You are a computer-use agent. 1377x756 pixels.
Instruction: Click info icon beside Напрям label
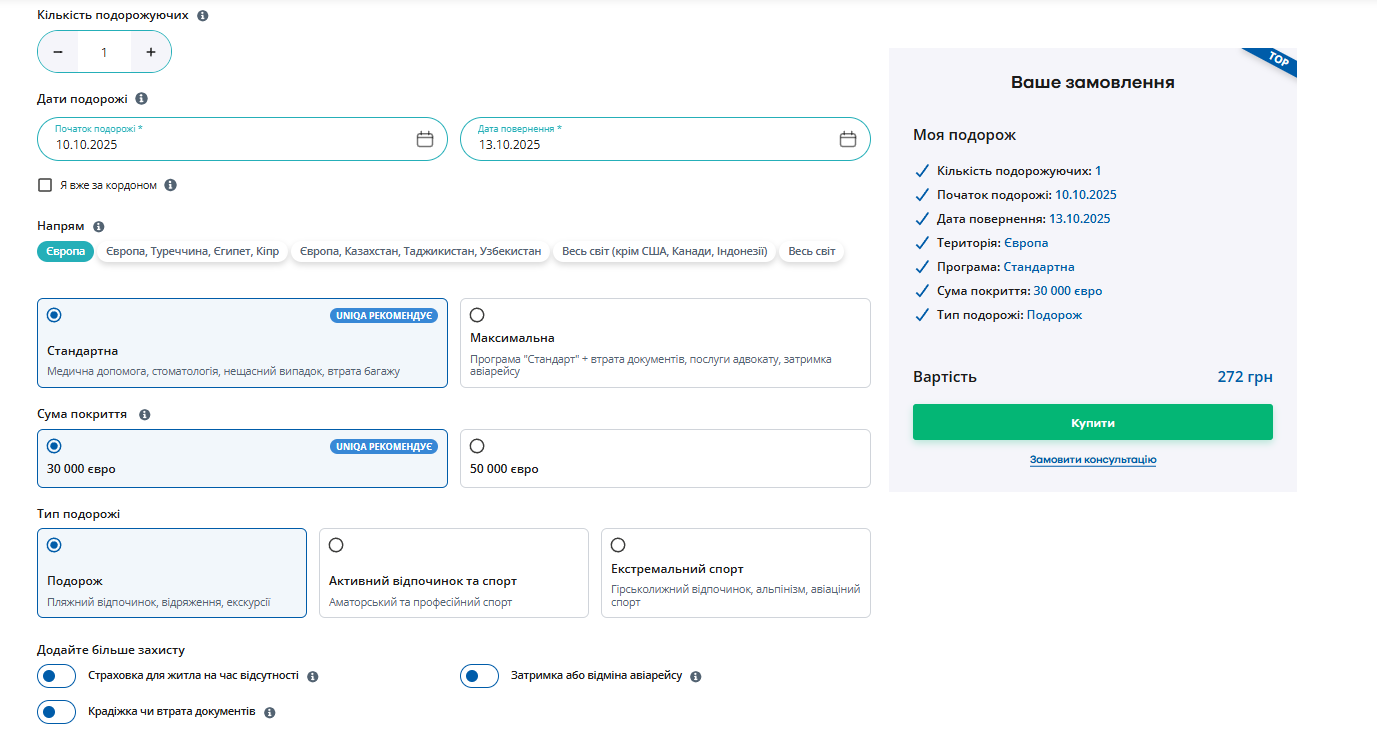coord(98,227)
